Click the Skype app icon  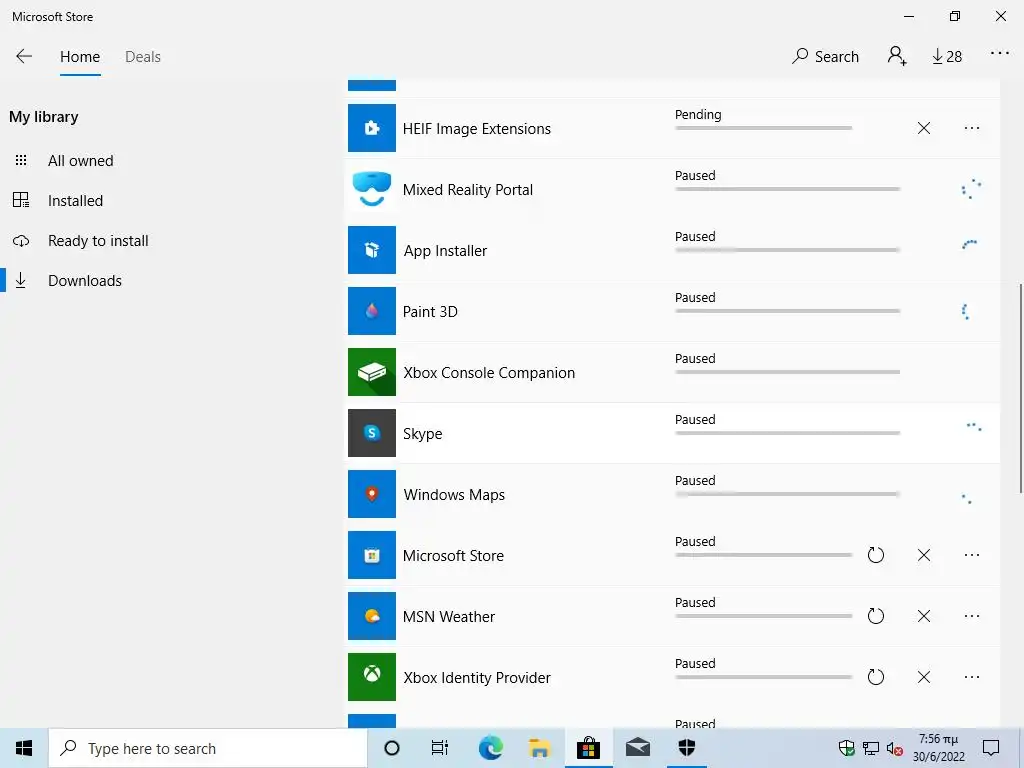coord(372,433)
